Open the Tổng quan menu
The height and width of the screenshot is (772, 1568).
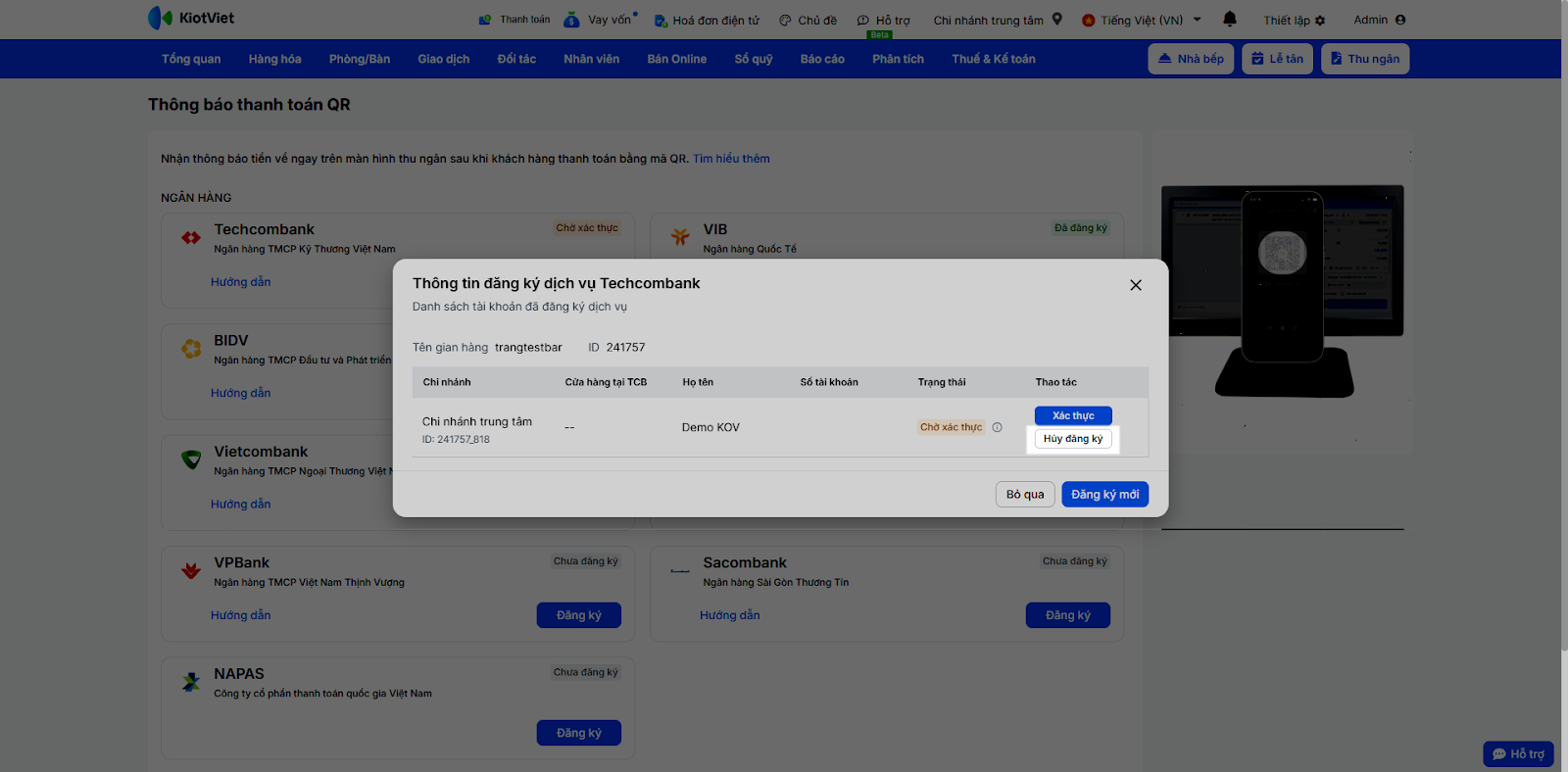(191, 59)
